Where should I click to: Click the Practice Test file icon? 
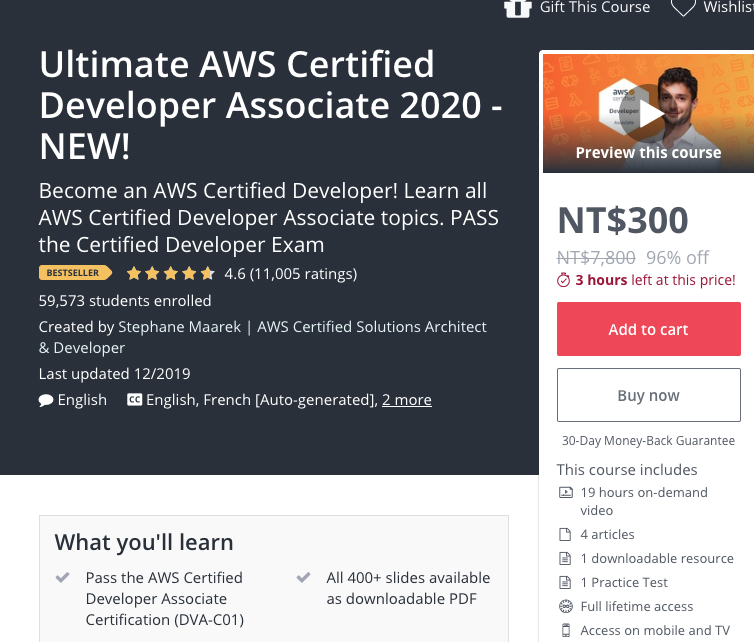pyautogui.click(x=565, y=582)
